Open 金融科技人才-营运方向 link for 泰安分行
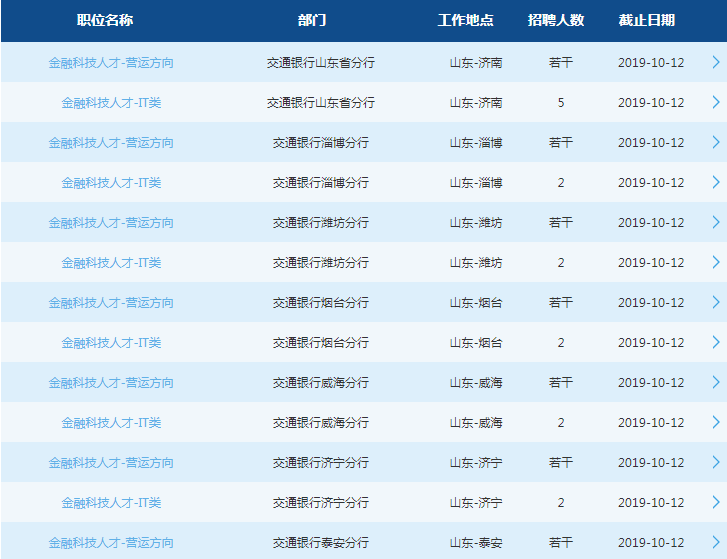 tap(111, 542)
